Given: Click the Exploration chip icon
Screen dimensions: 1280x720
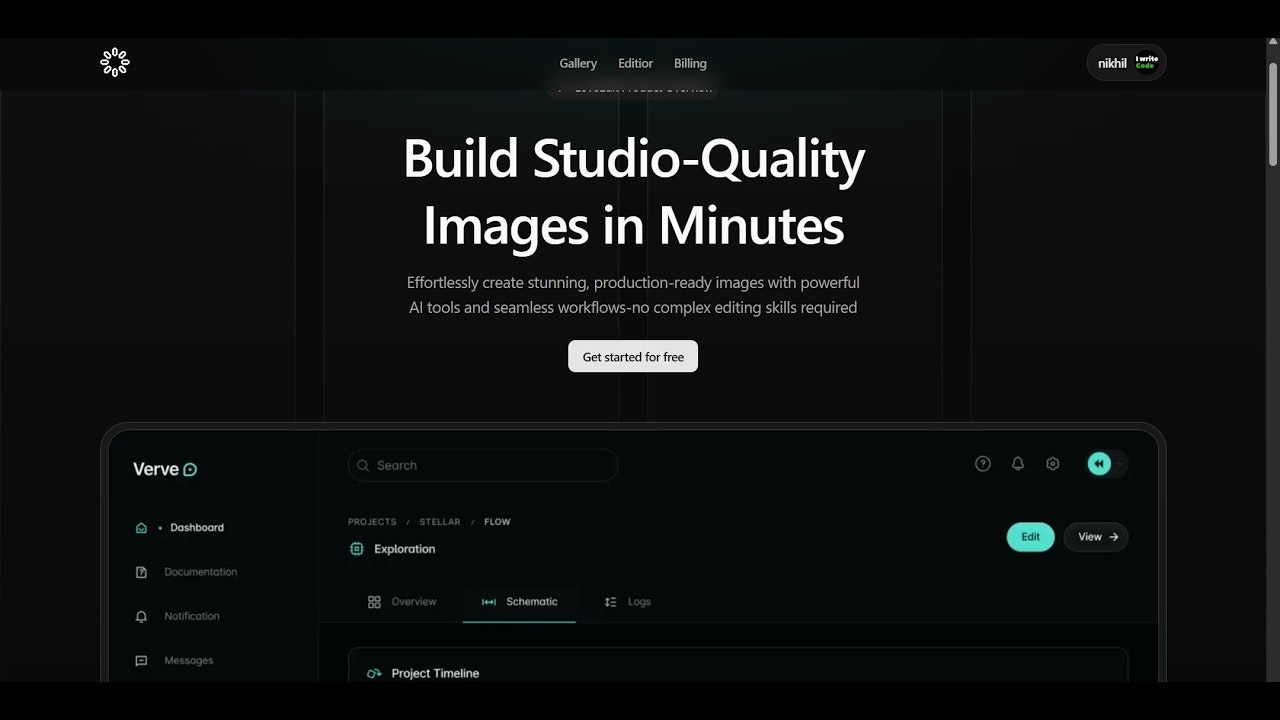Looking at the screenshot, I should [357, 548].
